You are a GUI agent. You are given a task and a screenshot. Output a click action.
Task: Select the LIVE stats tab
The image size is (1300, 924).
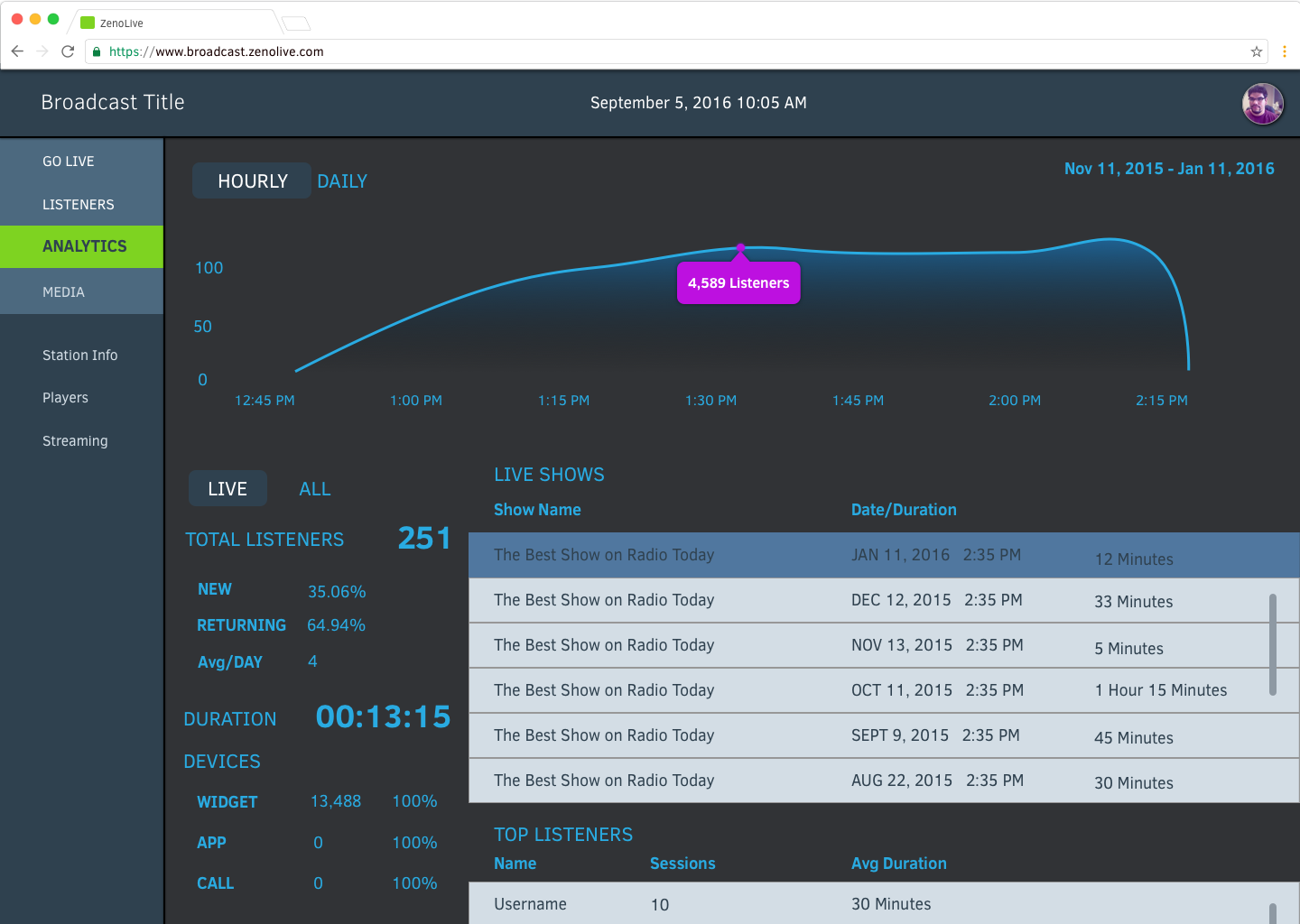(227, 489)
